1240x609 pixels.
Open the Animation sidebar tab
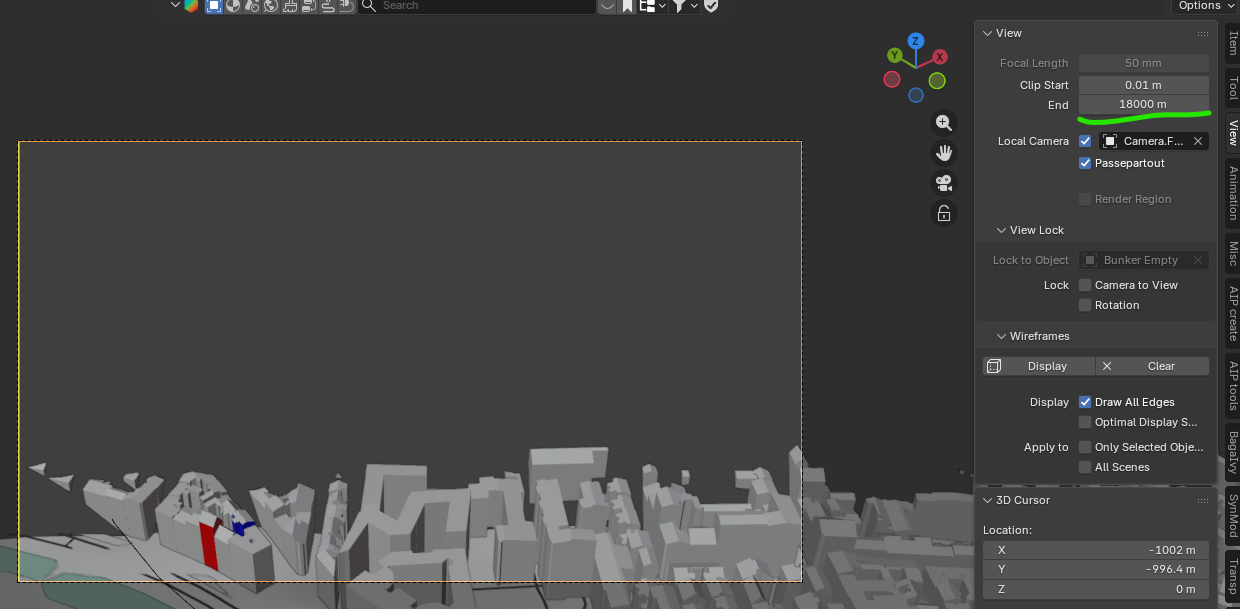(x=1232, y=193)
